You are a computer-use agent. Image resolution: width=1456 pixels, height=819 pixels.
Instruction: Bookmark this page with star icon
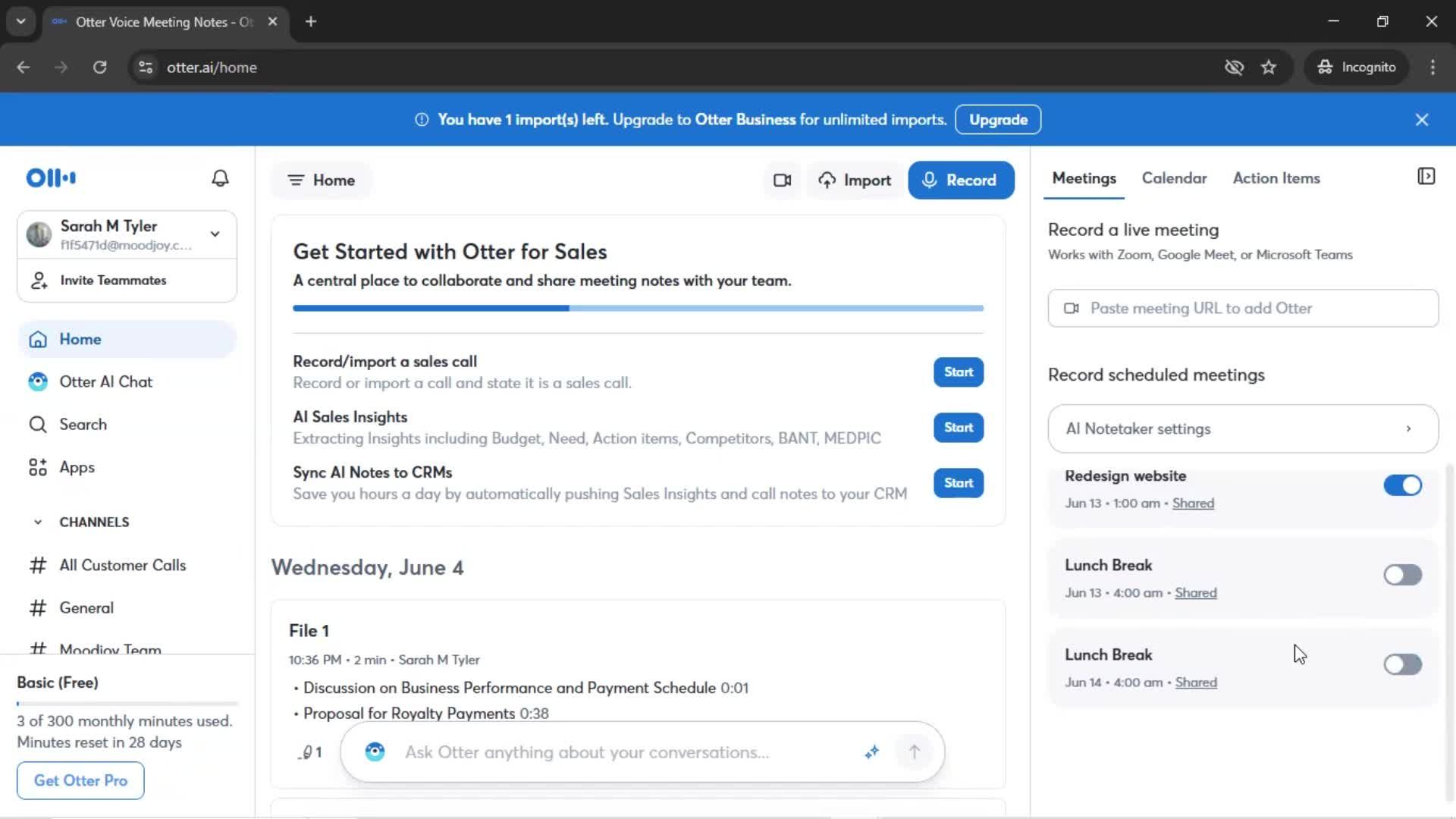pyautogui.click(x=1269, y=67)
